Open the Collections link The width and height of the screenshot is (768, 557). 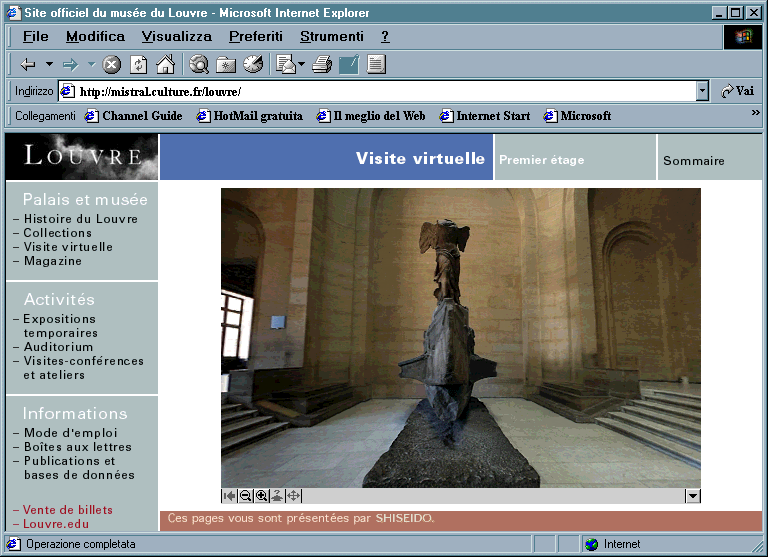[58, 233]
